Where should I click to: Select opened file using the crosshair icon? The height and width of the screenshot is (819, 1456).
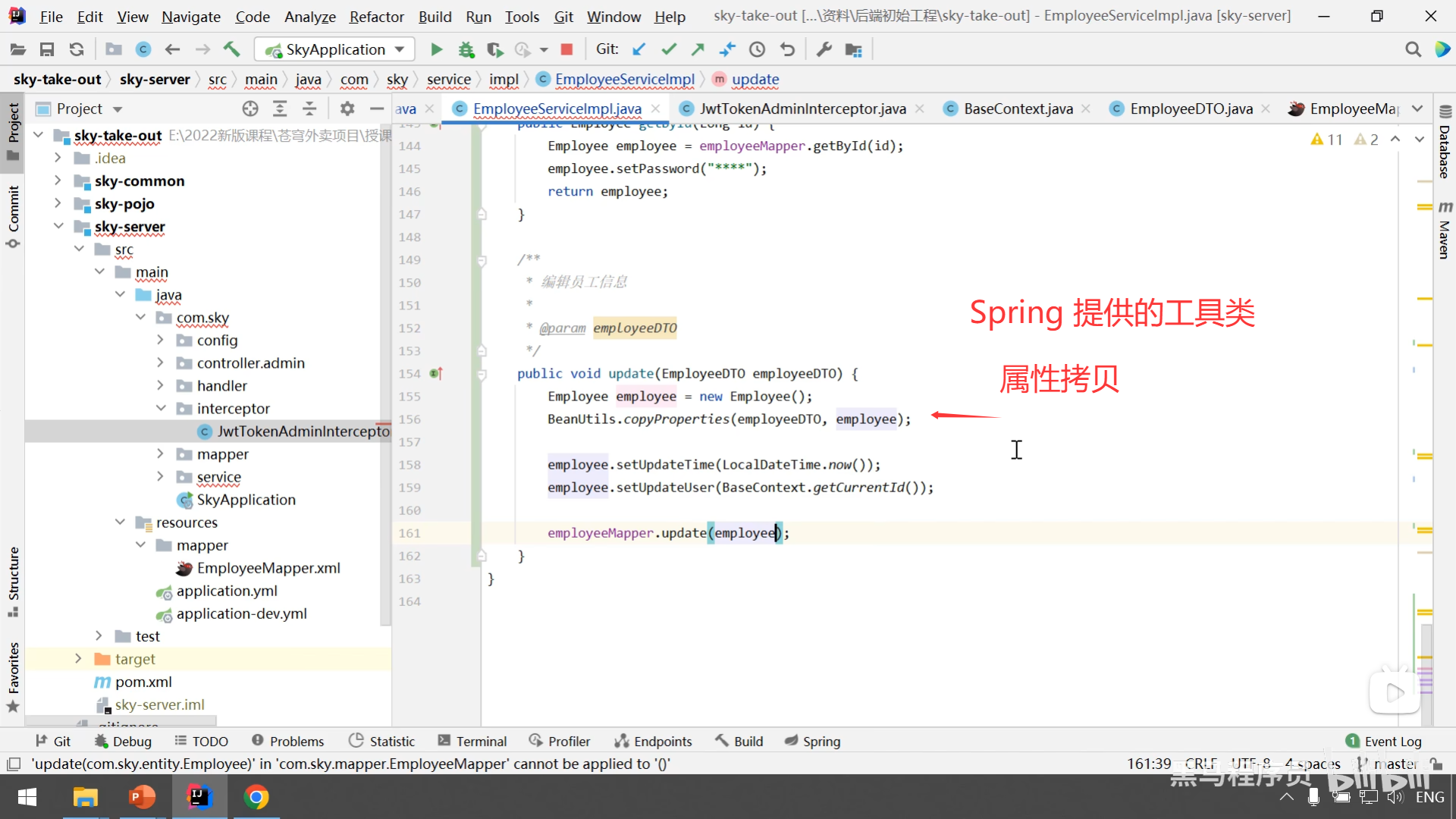250,108
